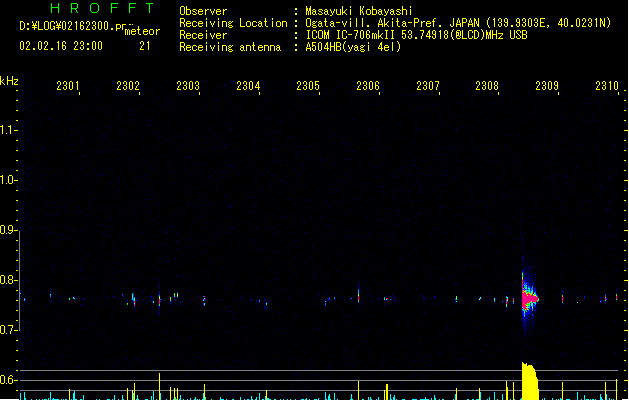Click the Observer name Masayuki Kobayashi
Screen dimensions: 629x400
tap(359, 11)
